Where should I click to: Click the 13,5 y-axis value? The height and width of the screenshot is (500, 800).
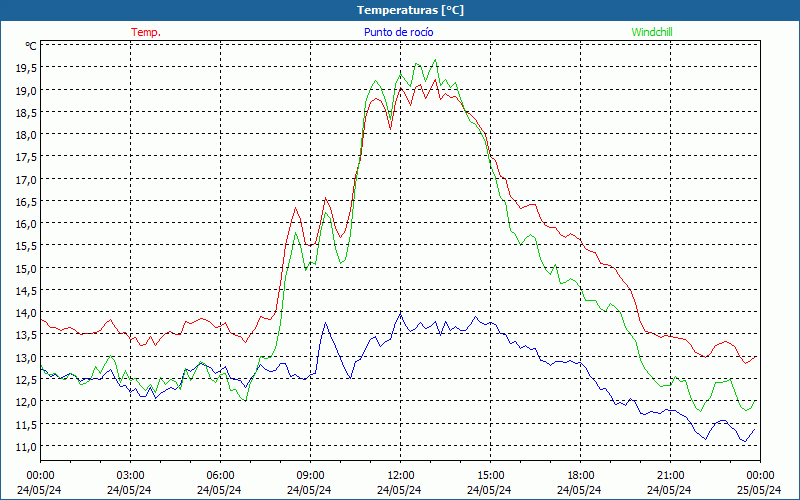click(26, 335)
